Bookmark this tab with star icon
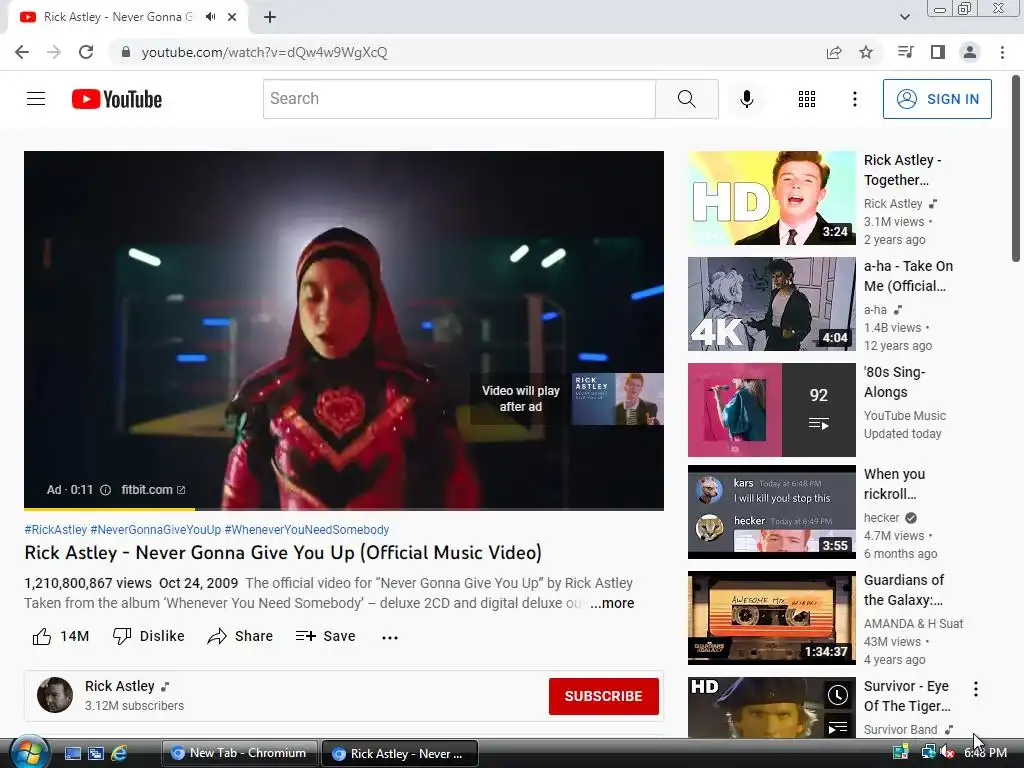 (866, 52)
